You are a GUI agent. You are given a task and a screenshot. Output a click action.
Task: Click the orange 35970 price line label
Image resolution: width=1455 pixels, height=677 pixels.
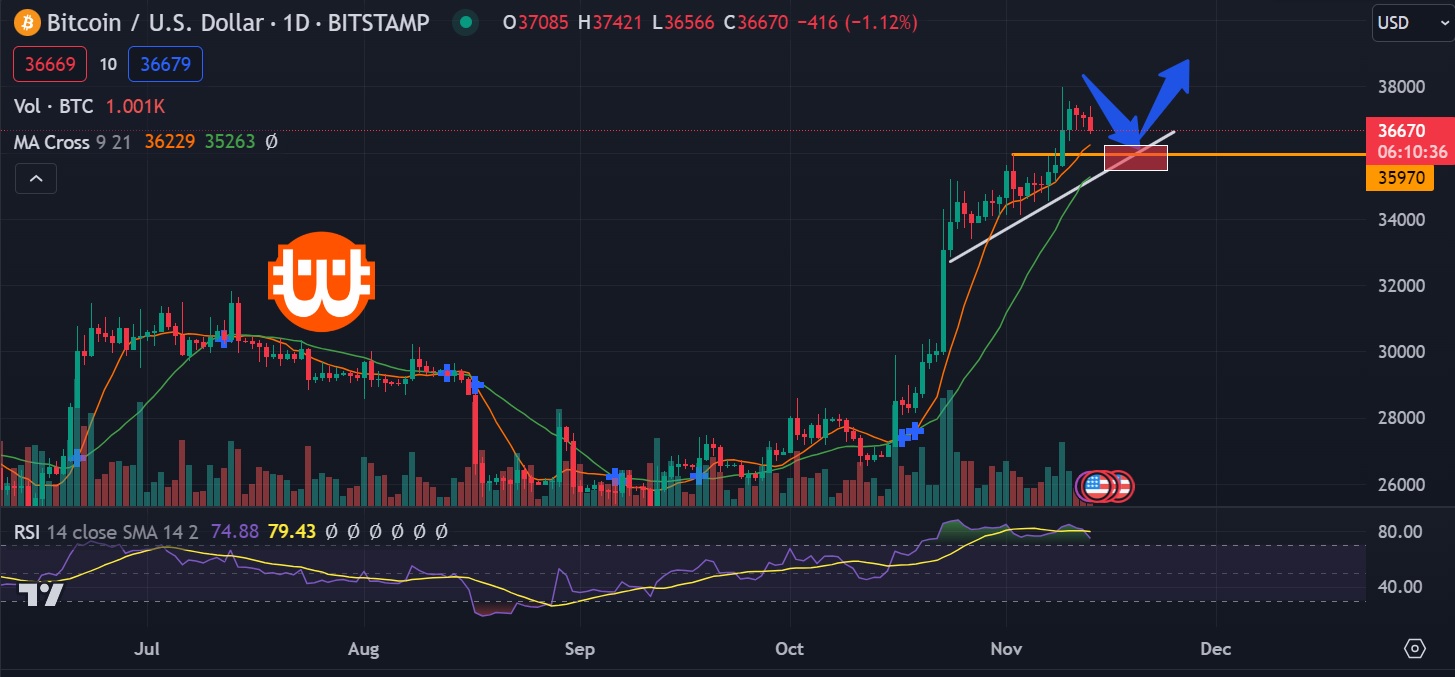(1400, 179)
